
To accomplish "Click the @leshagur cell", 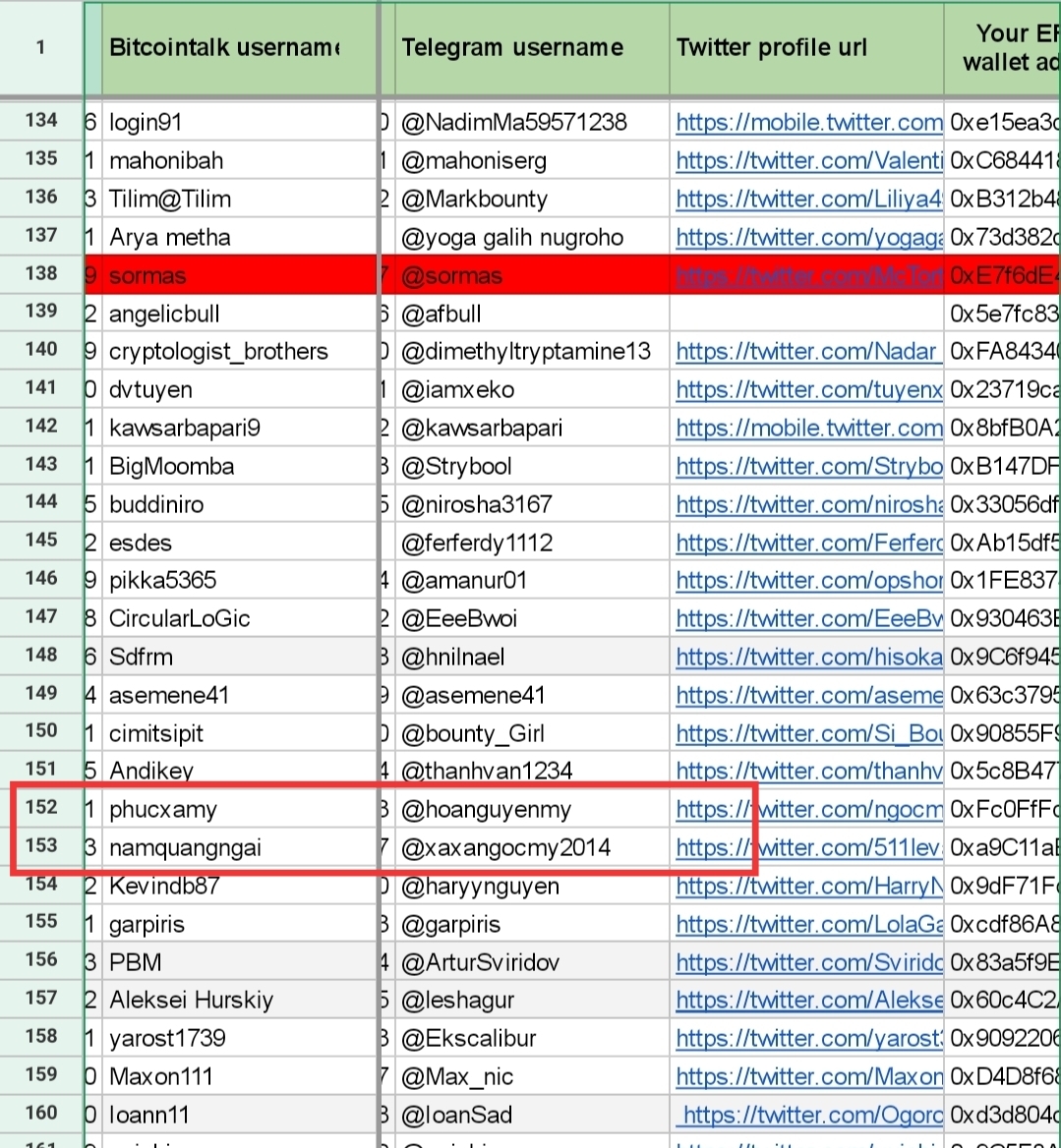I will coord(532,1001).
